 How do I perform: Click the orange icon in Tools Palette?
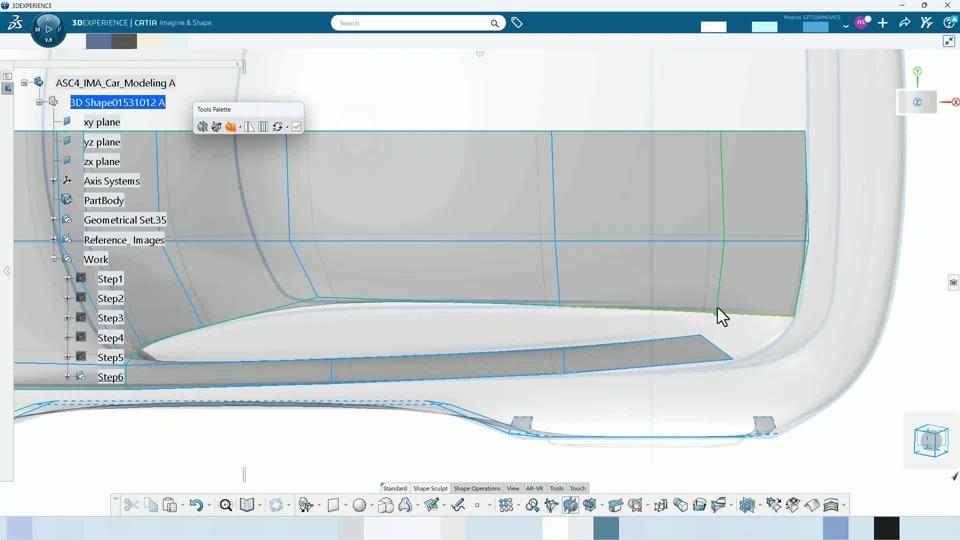pyautogui.click(x=231, y=127)
